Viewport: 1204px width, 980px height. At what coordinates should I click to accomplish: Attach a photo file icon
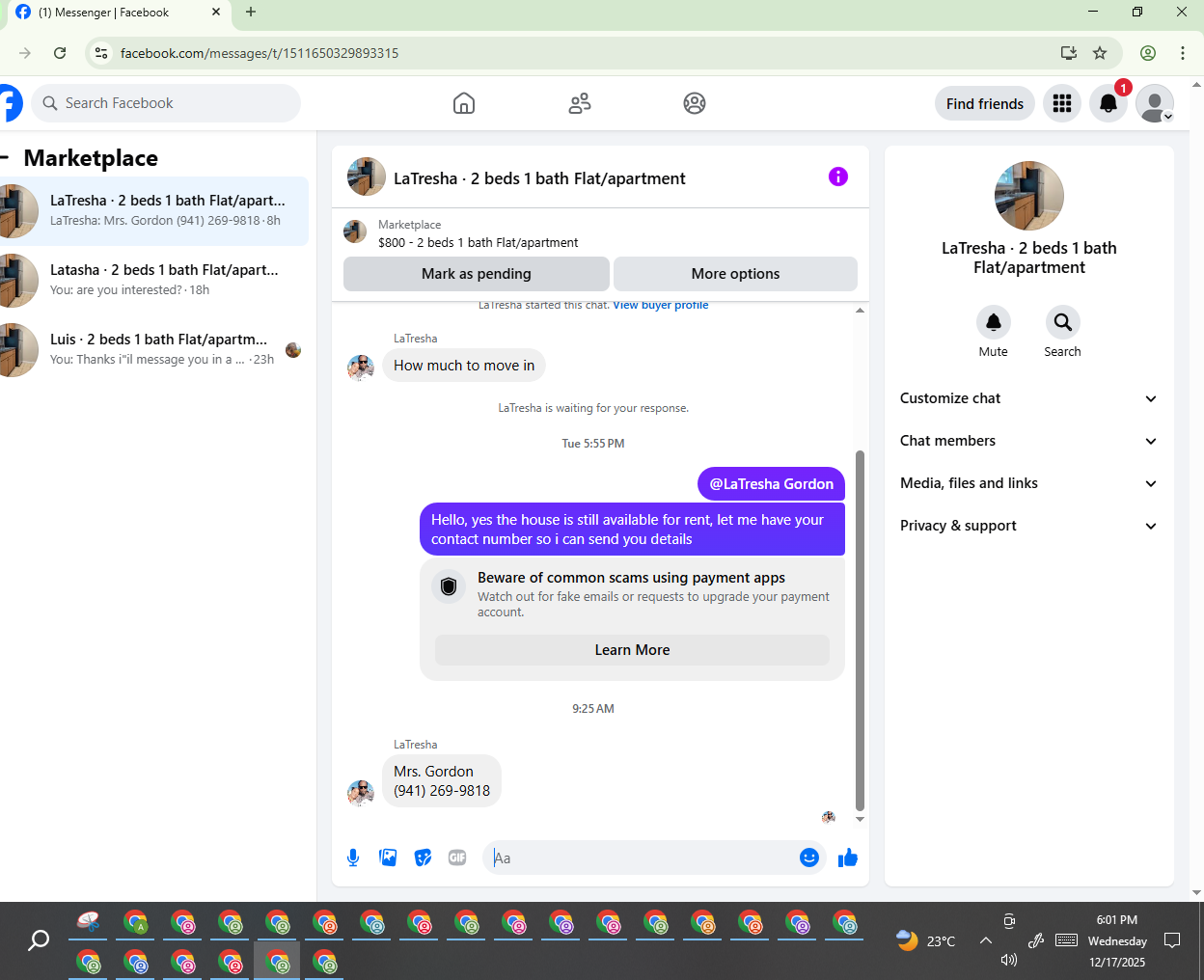388,857
